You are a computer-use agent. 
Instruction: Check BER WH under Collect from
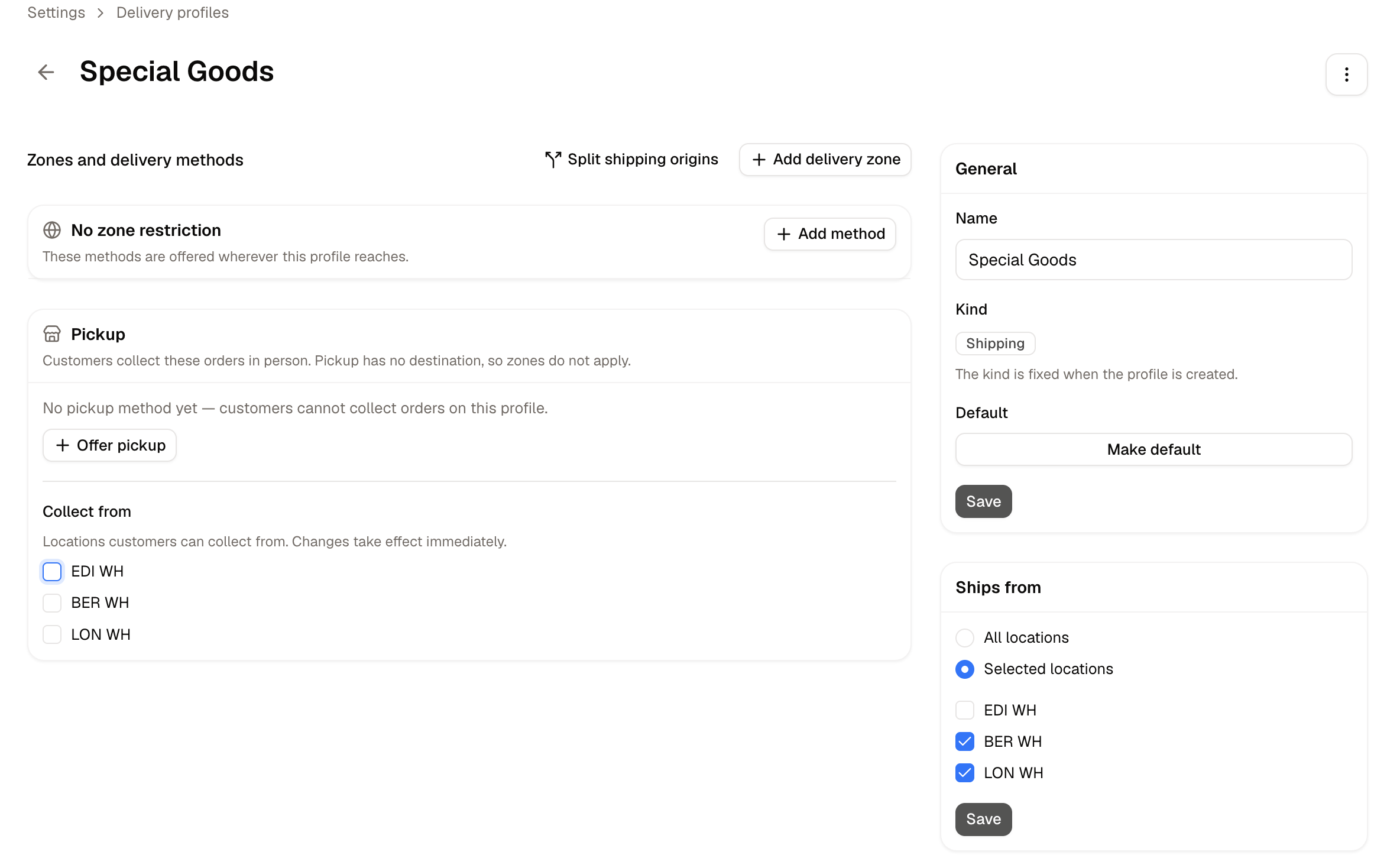point(52,603)
